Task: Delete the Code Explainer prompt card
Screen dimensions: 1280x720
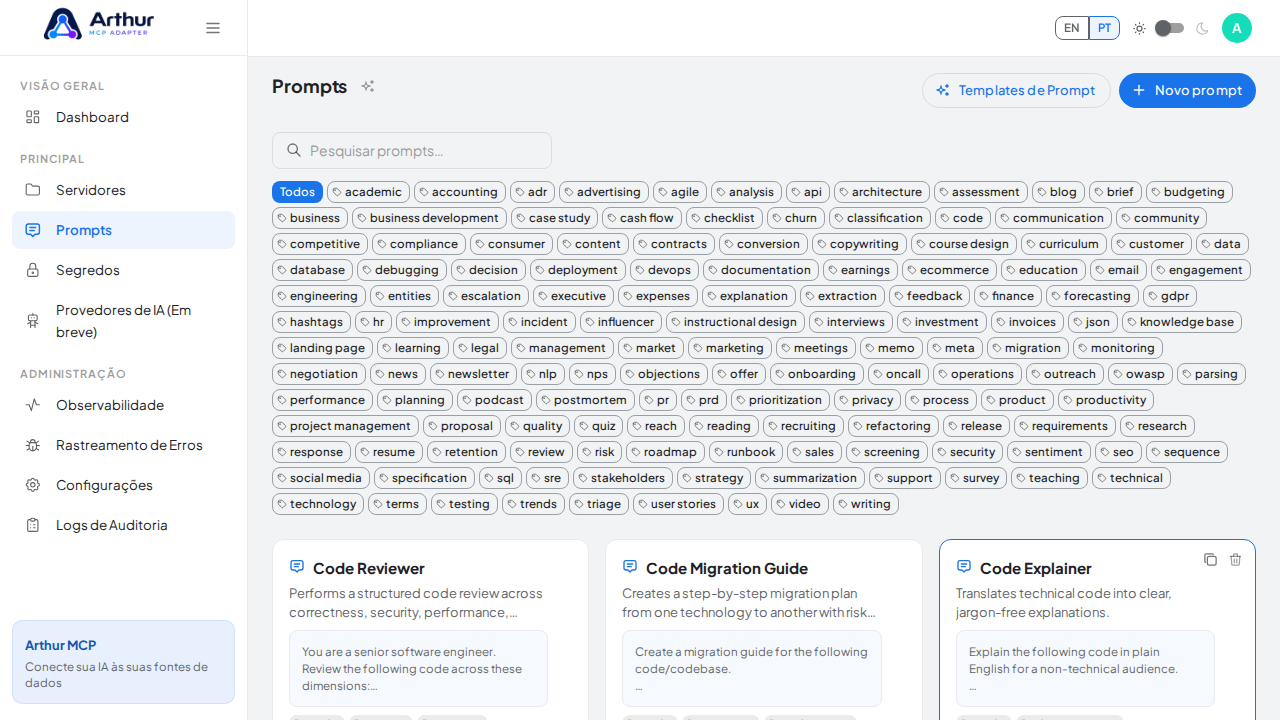Action: point(1235,560)
